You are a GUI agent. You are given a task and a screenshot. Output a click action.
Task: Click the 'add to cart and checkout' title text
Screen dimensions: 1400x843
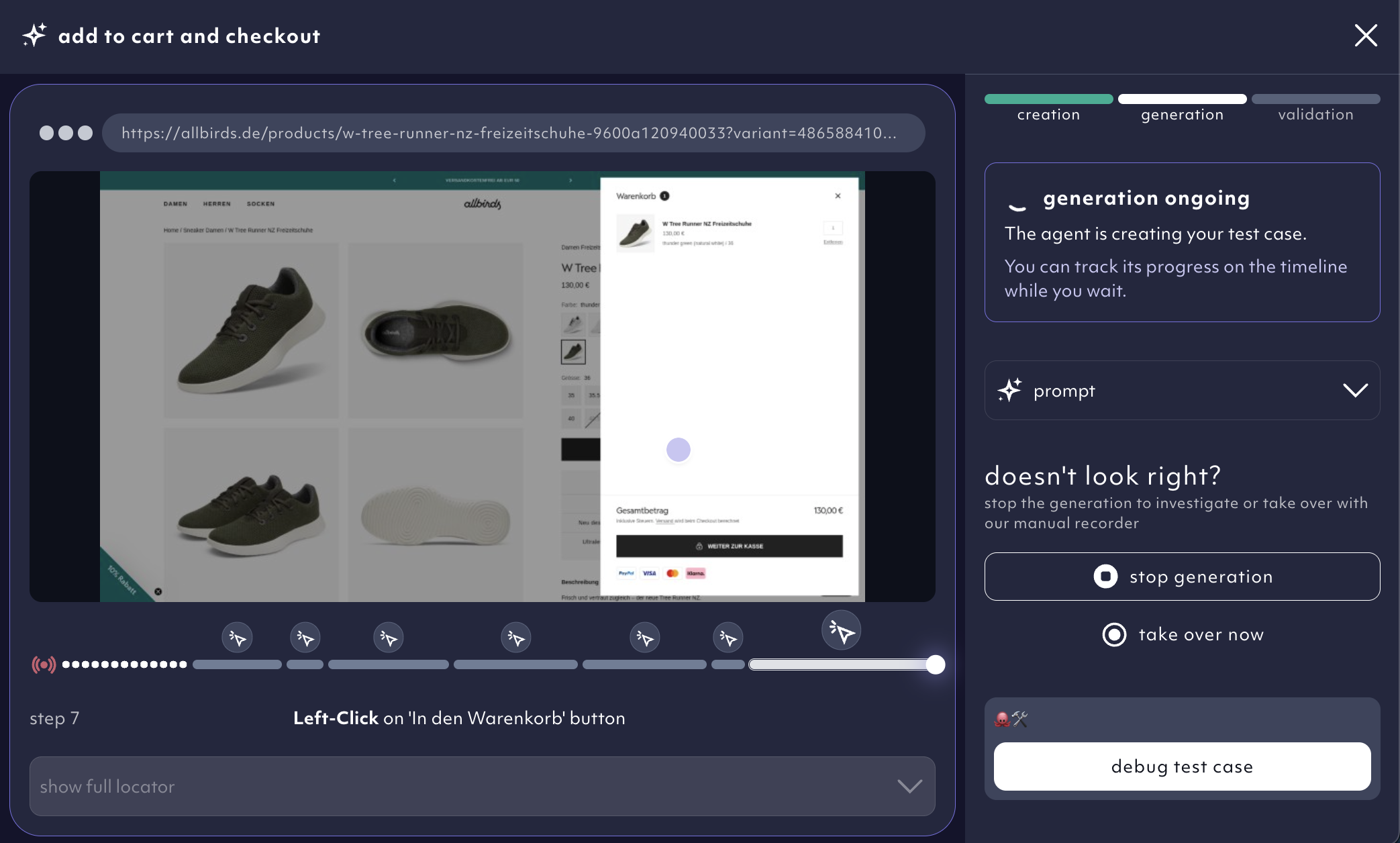189,36
